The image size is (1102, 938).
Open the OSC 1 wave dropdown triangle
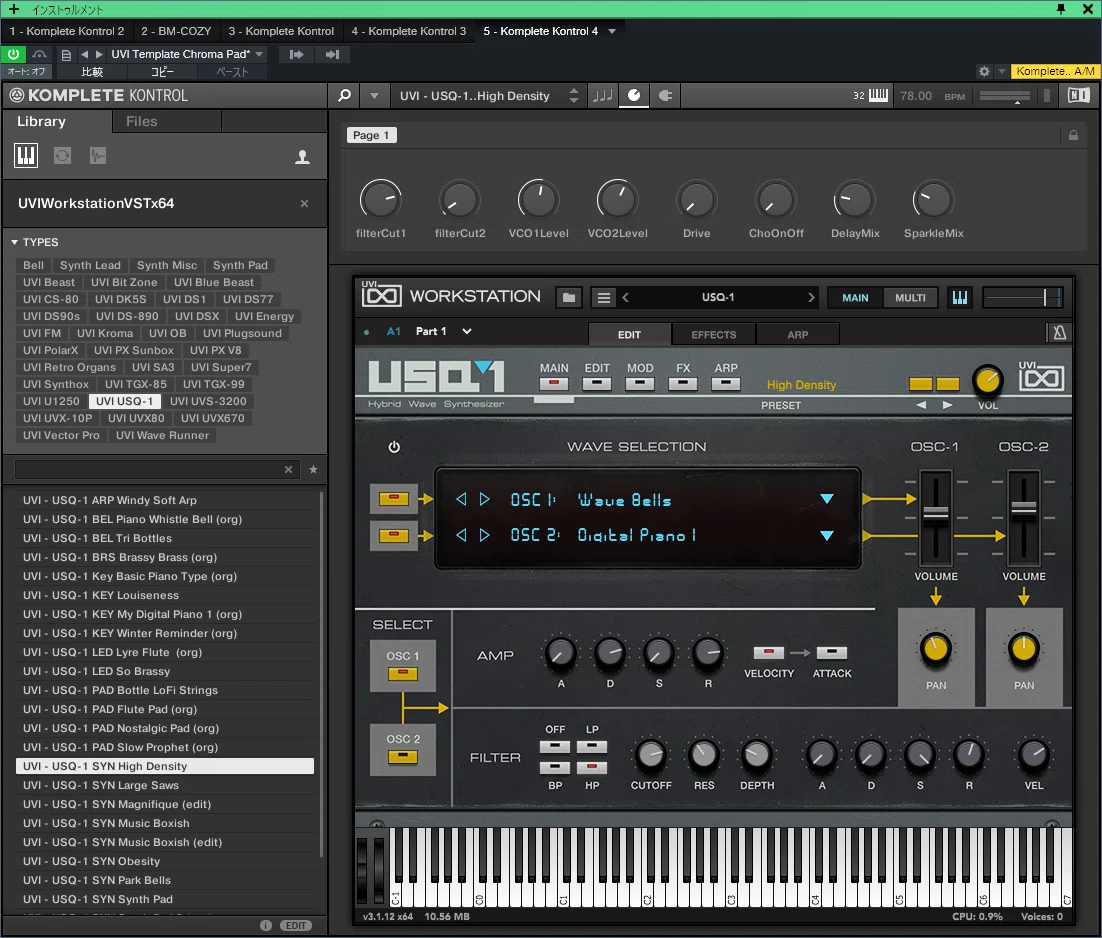pyautogui.click(x=826, y=499)
